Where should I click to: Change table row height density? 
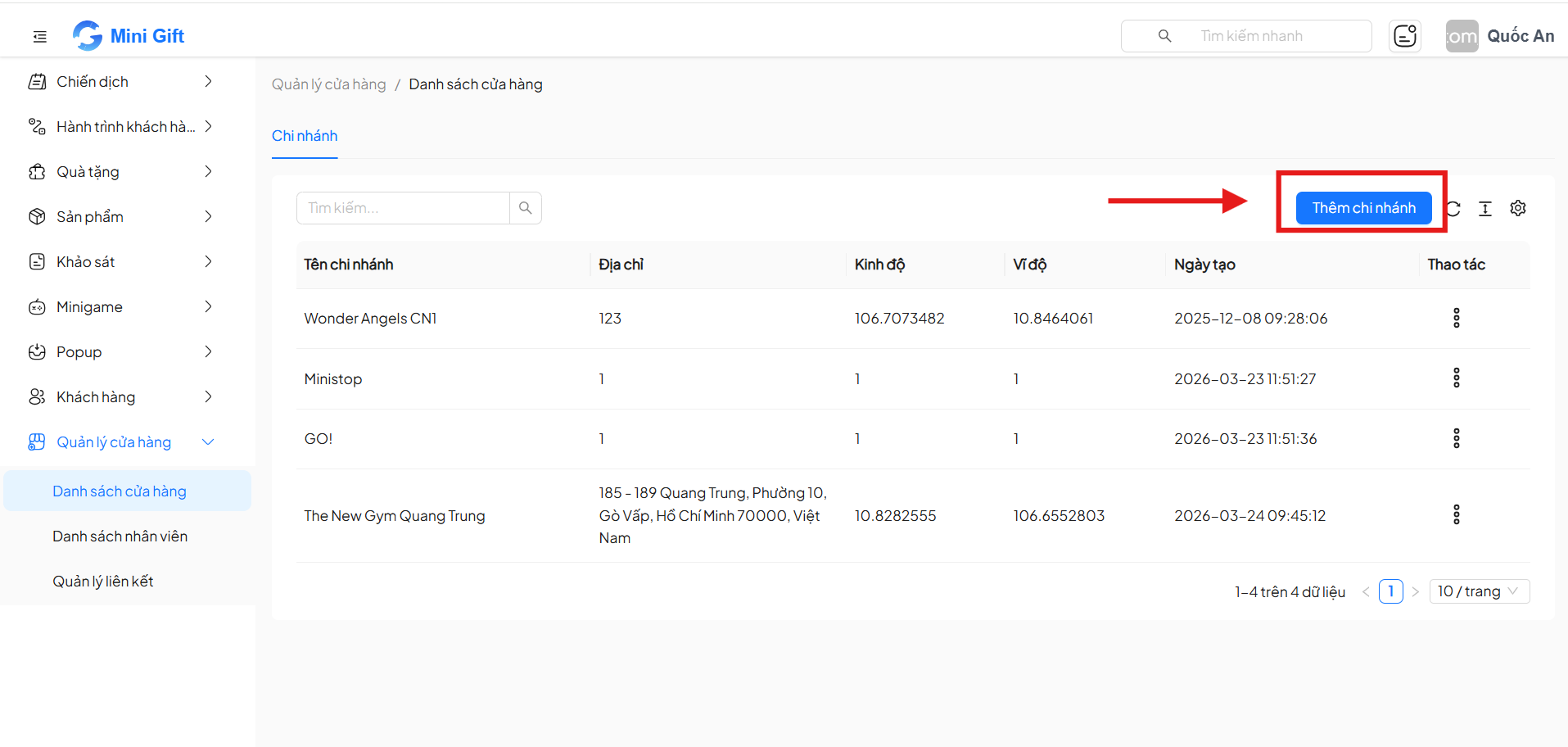point(1485,208)
